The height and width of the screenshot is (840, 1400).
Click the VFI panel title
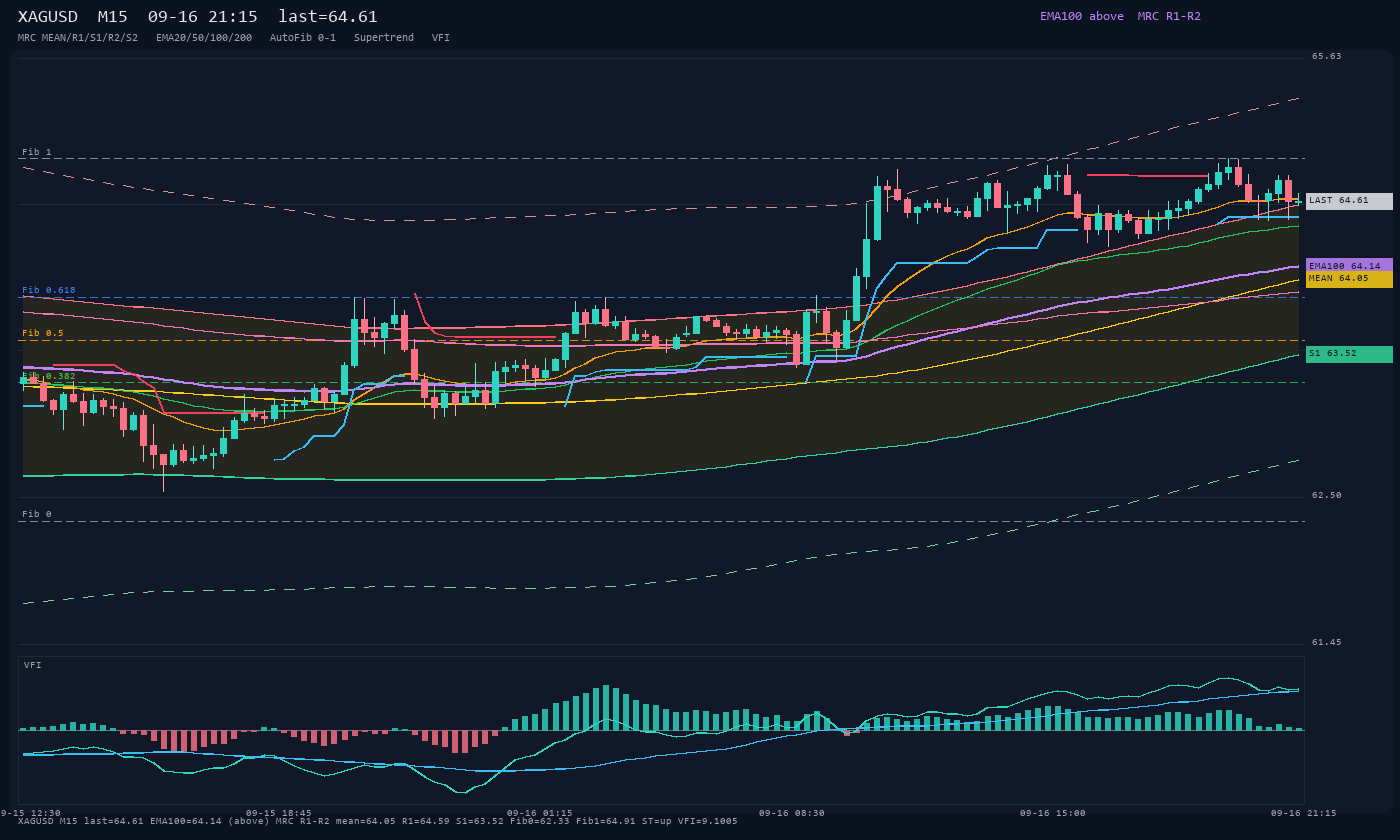click(x=33, y=665)
